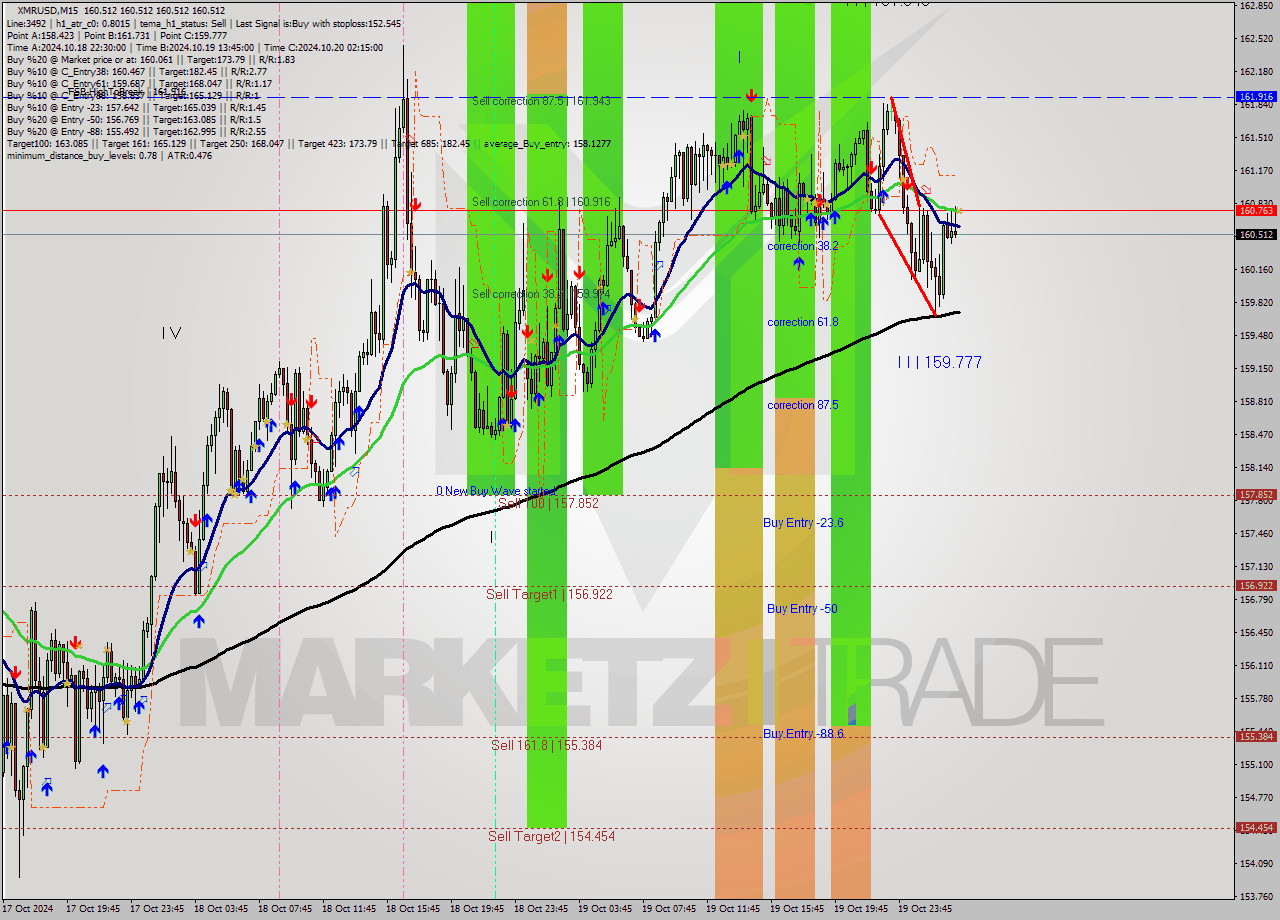Click the 159.820 price axis value

point(1256,303)
